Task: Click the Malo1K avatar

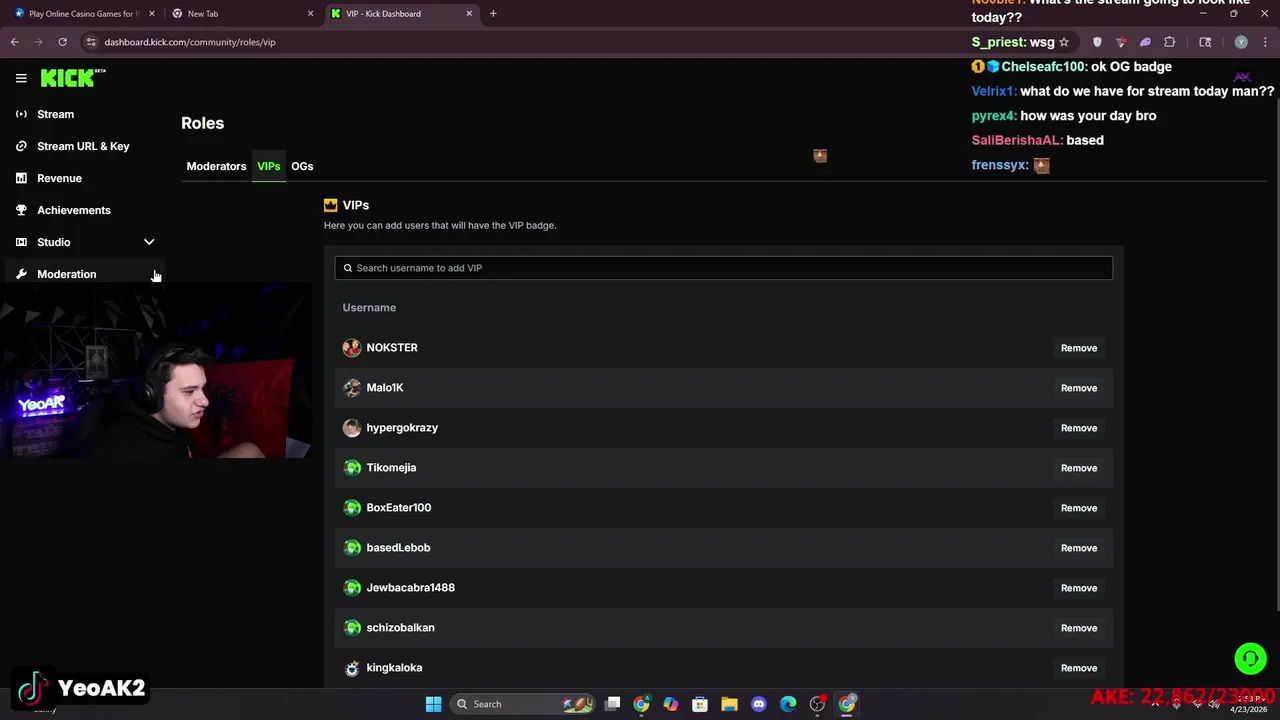Action: [351, 388]
